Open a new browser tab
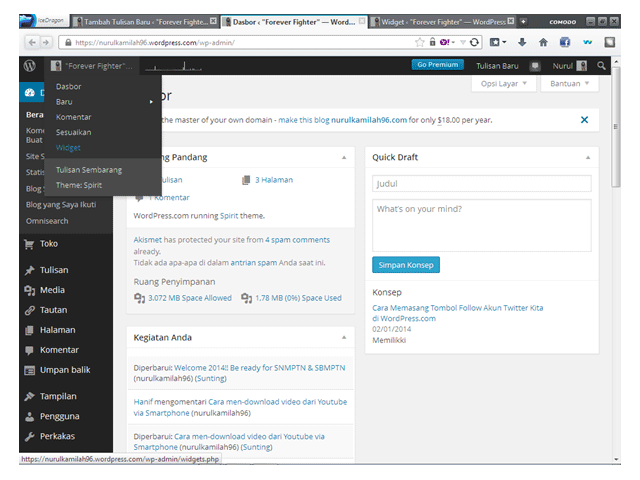This screenshot has height=480, width=640. 523,22
